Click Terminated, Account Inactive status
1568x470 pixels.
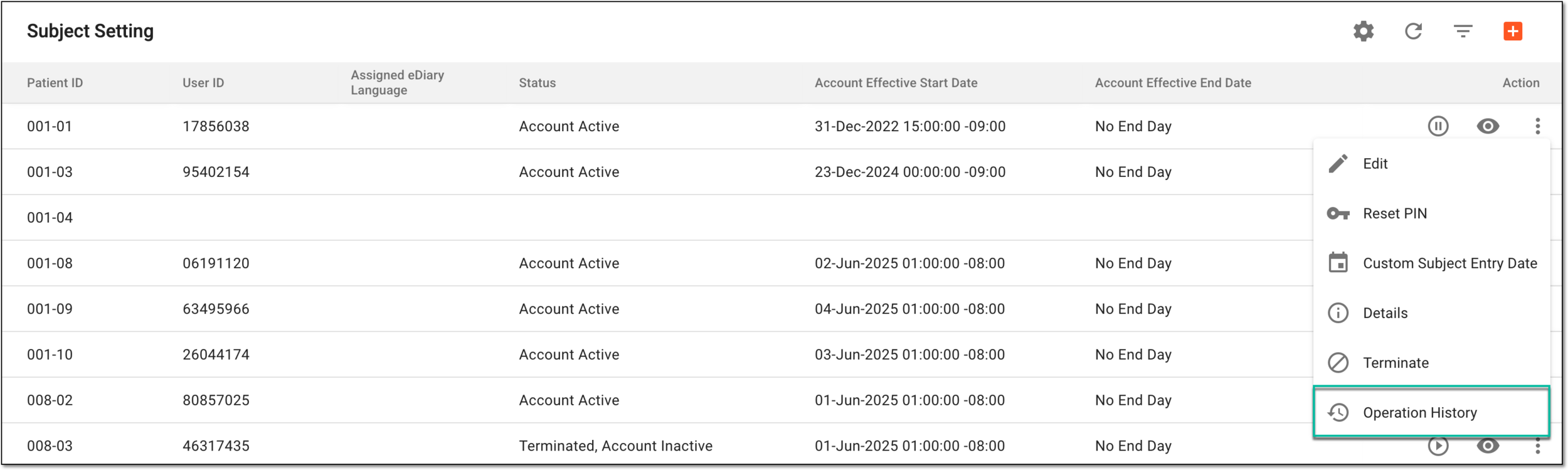(615, 446)
